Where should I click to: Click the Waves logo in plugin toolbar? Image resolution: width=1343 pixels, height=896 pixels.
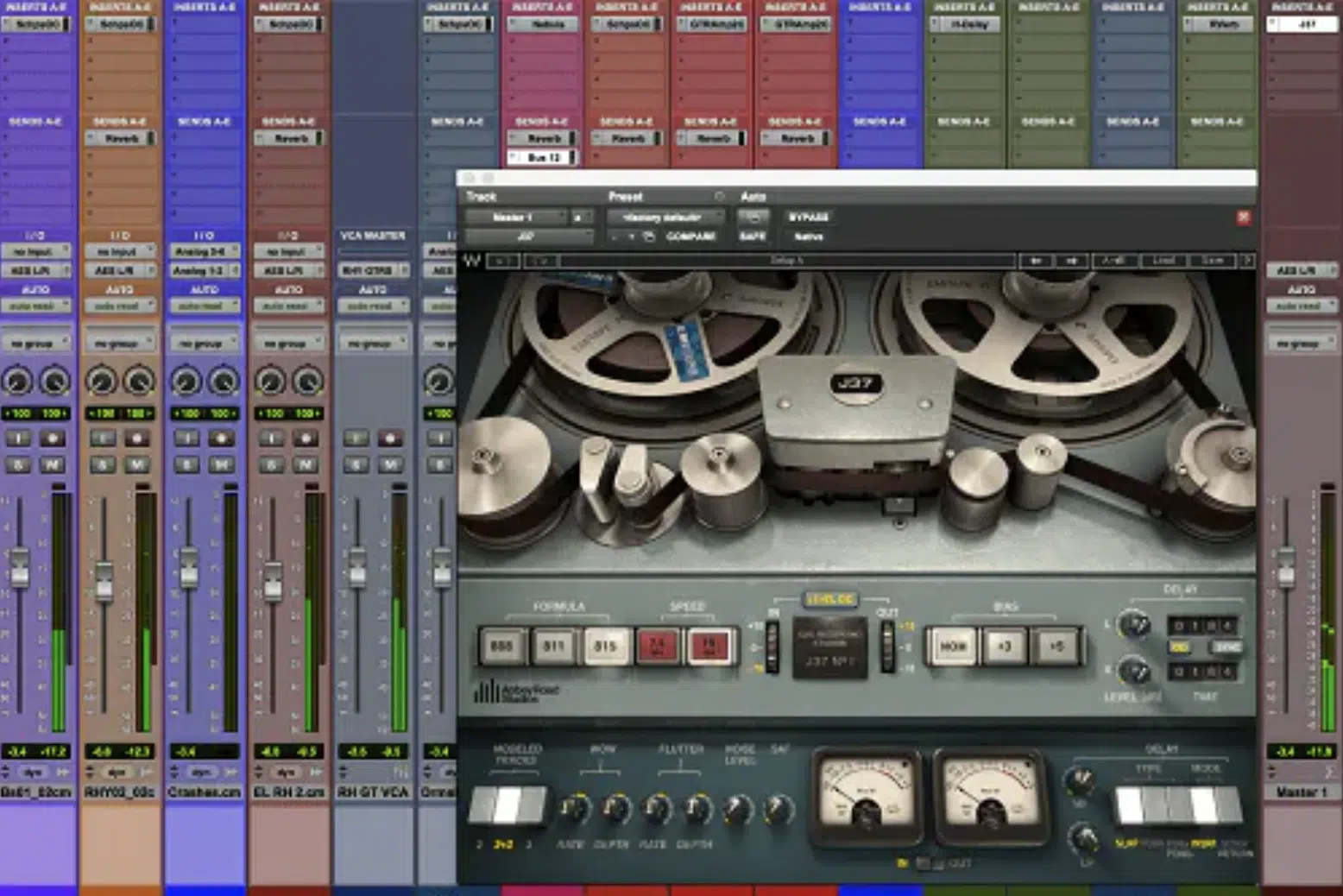tap(472, 260)
